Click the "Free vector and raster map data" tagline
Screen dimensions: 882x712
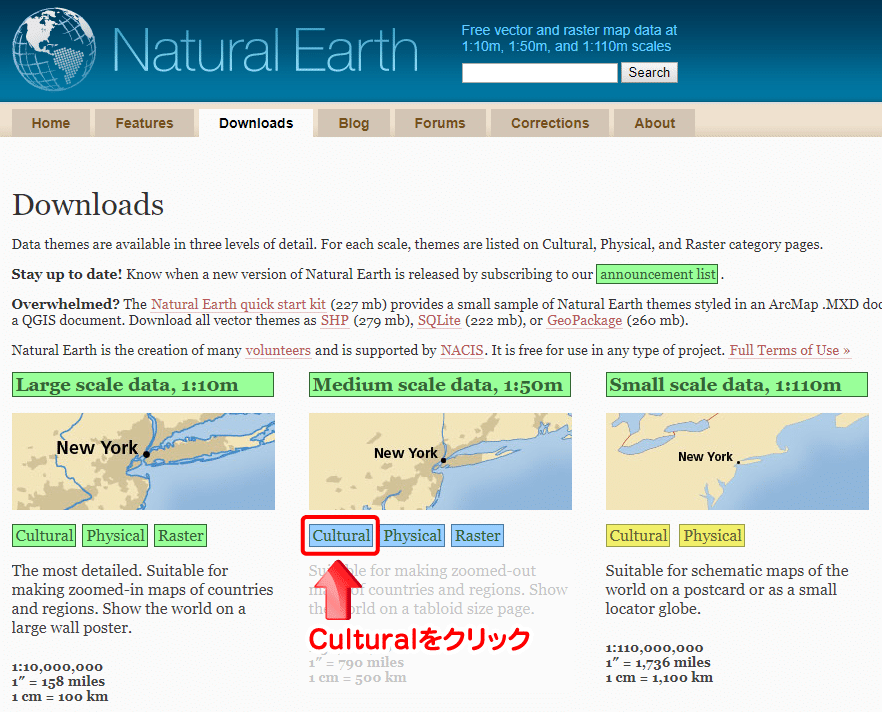pos(569,38)
